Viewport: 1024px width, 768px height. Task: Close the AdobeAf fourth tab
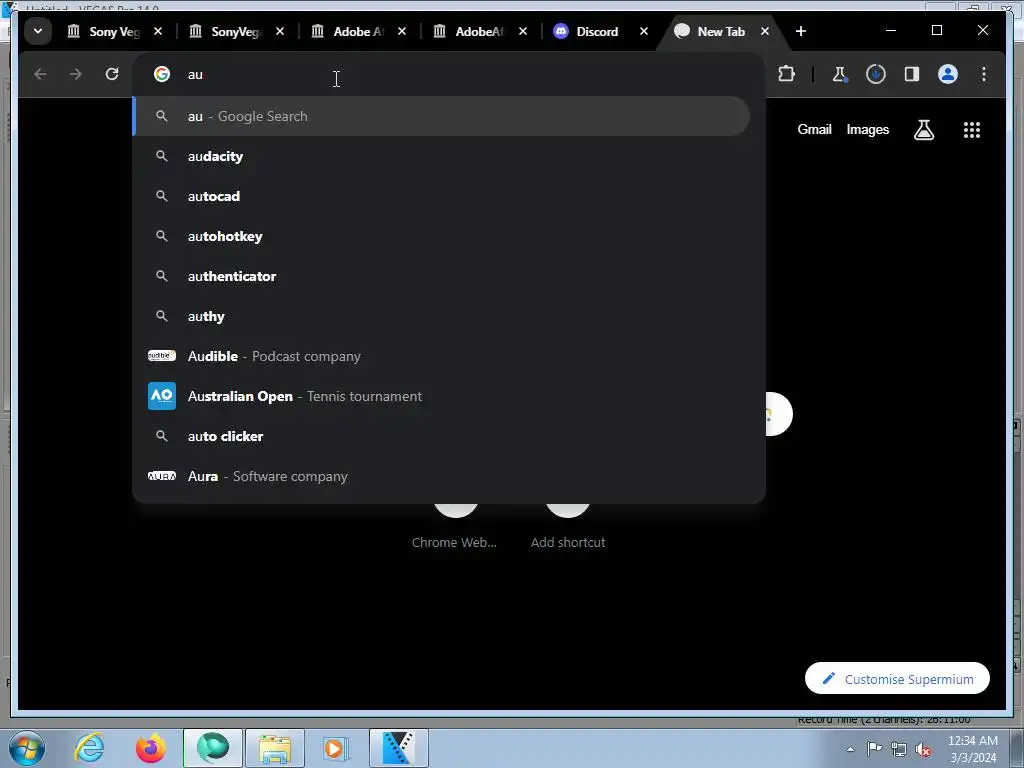point(522,31)
